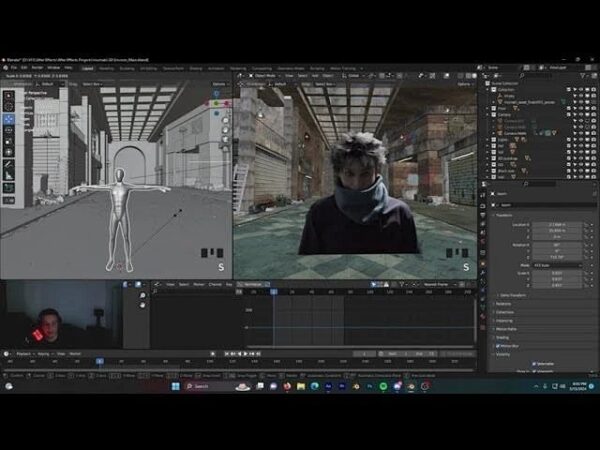Switch to the Layout workspace tab

(x=87, y=68)
